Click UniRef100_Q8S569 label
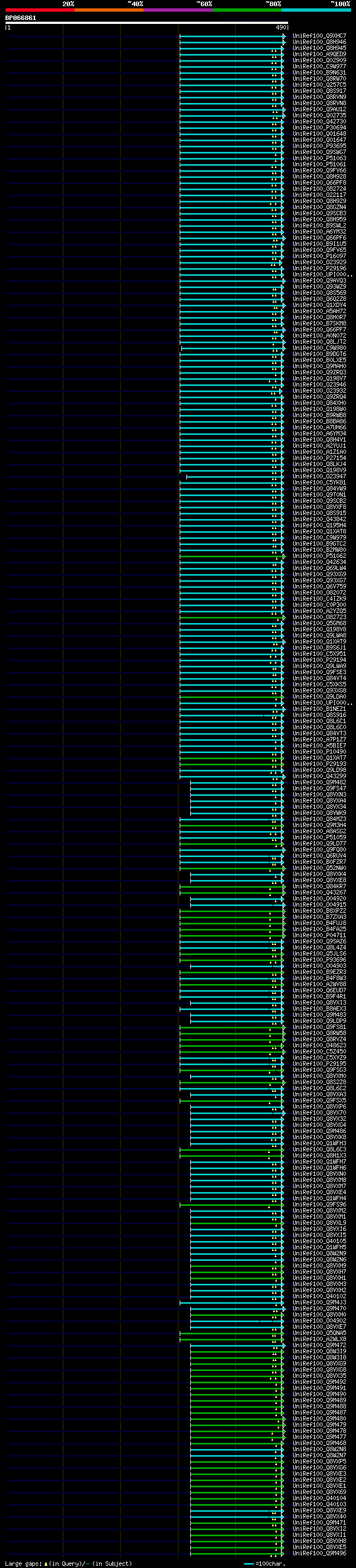This screenshot has height=1568, width=356. click(x=319, y=293)
